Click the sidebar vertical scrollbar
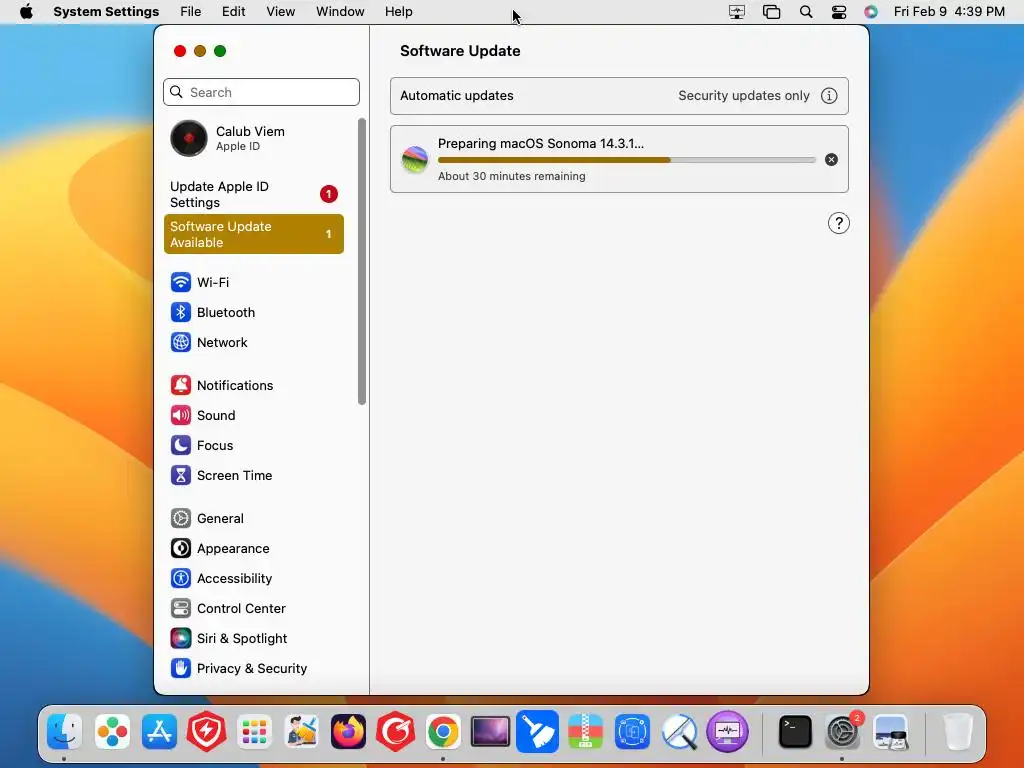Image resolution: width=1024 pixels, height=768 pixels. 362,261
